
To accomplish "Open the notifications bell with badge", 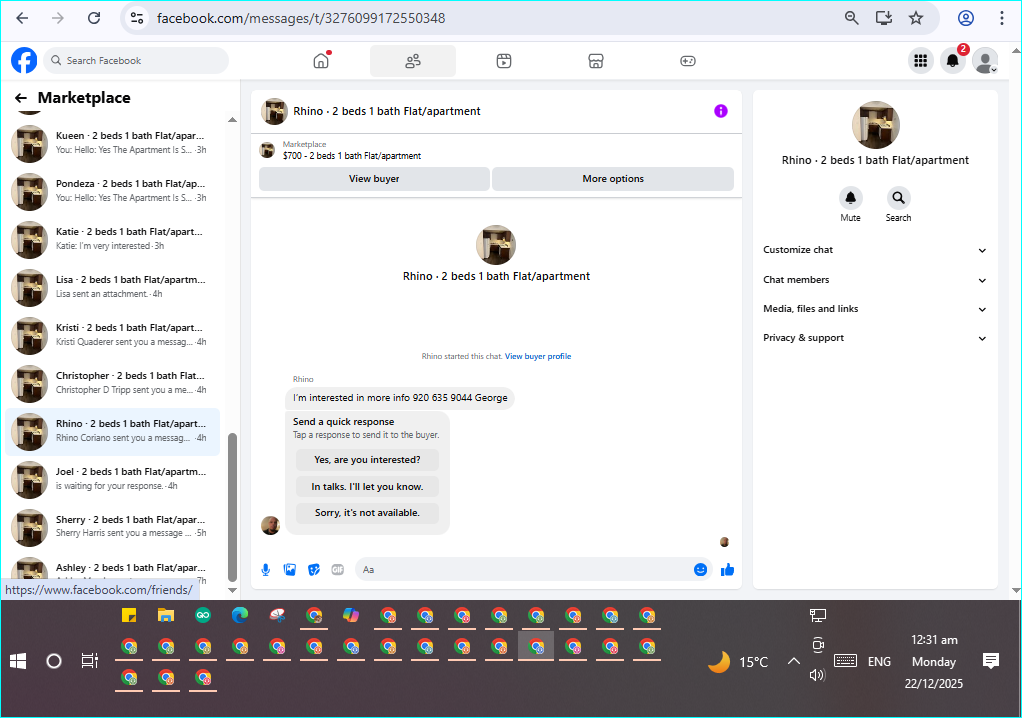I will coord(953,61).
